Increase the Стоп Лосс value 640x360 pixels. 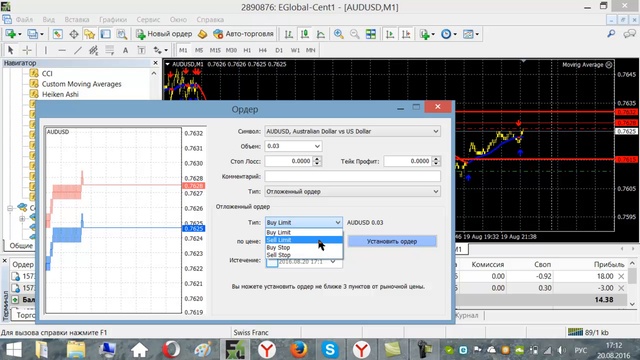coord(317,159)
